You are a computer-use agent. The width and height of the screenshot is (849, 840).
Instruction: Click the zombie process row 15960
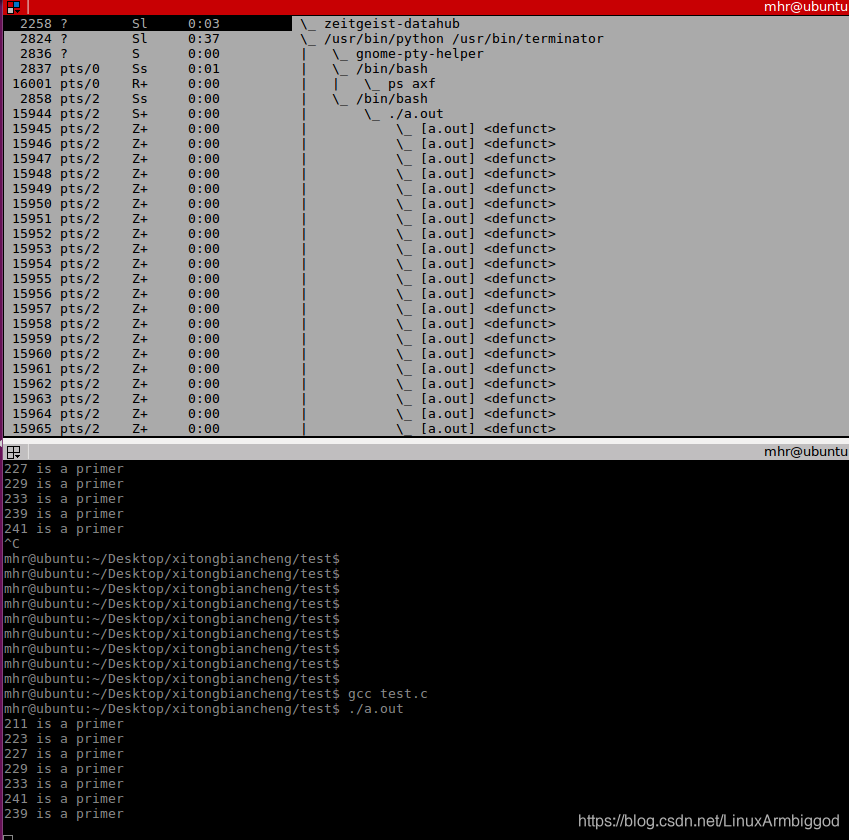(x=284, y=354)
